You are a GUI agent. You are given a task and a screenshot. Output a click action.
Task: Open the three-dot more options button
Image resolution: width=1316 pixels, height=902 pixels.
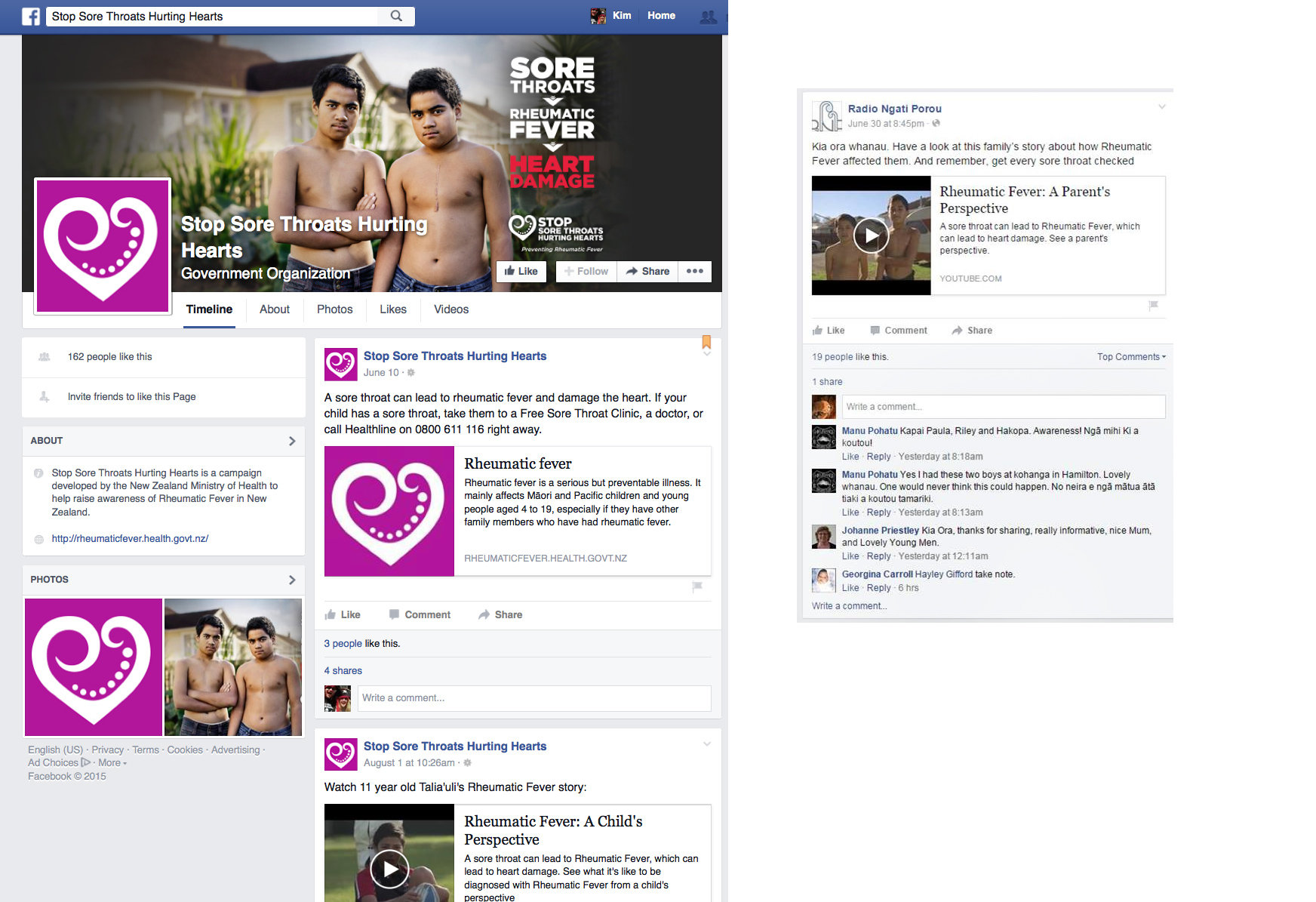695,271
